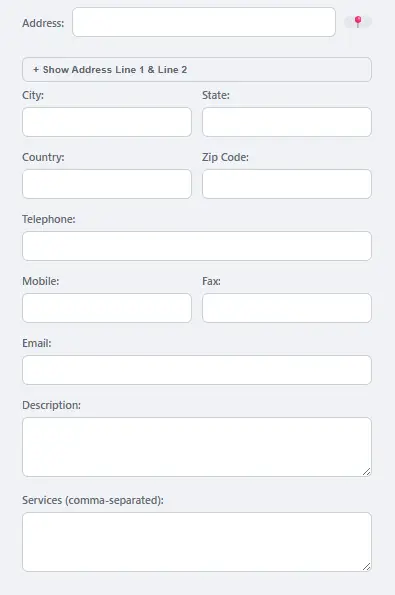Click the Address label text
Image resolution: width=395 pixels, height=595 pixels.
click(x=43, y=23)
